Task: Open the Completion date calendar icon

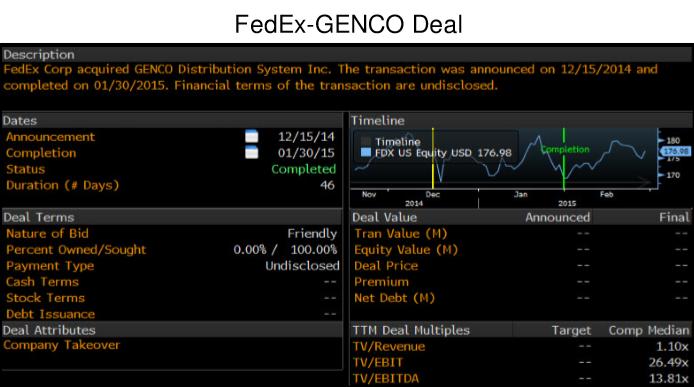Action: coord(251,153)
